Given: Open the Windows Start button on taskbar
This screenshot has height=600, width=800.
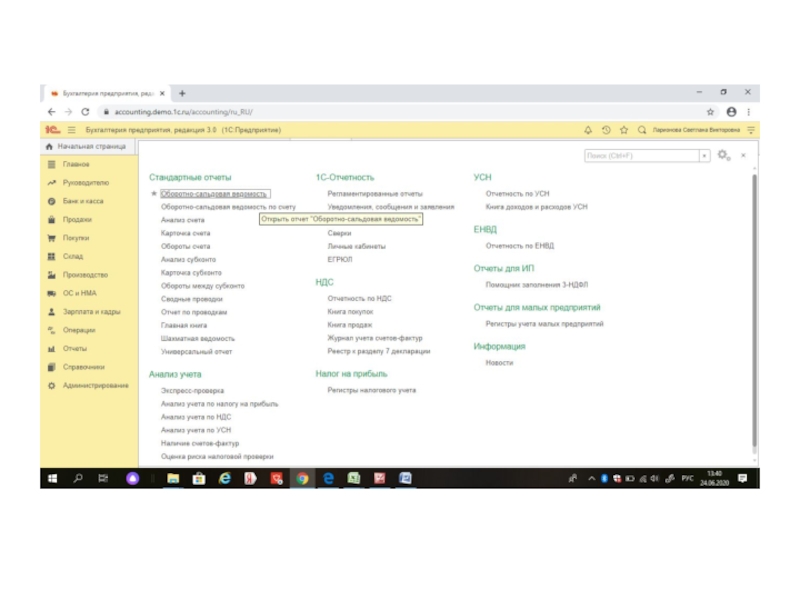Looking at the screenshot, I should point(52,479).
